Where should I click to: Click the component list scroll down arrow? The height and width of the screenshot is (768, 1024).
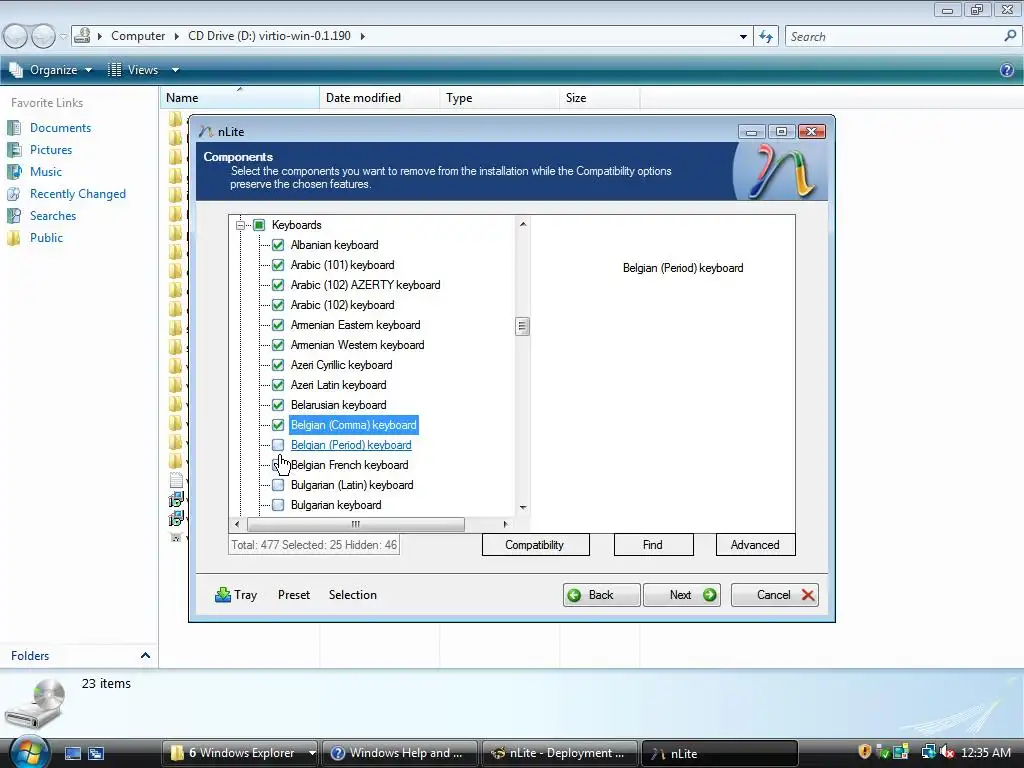(x=522, y=507)
